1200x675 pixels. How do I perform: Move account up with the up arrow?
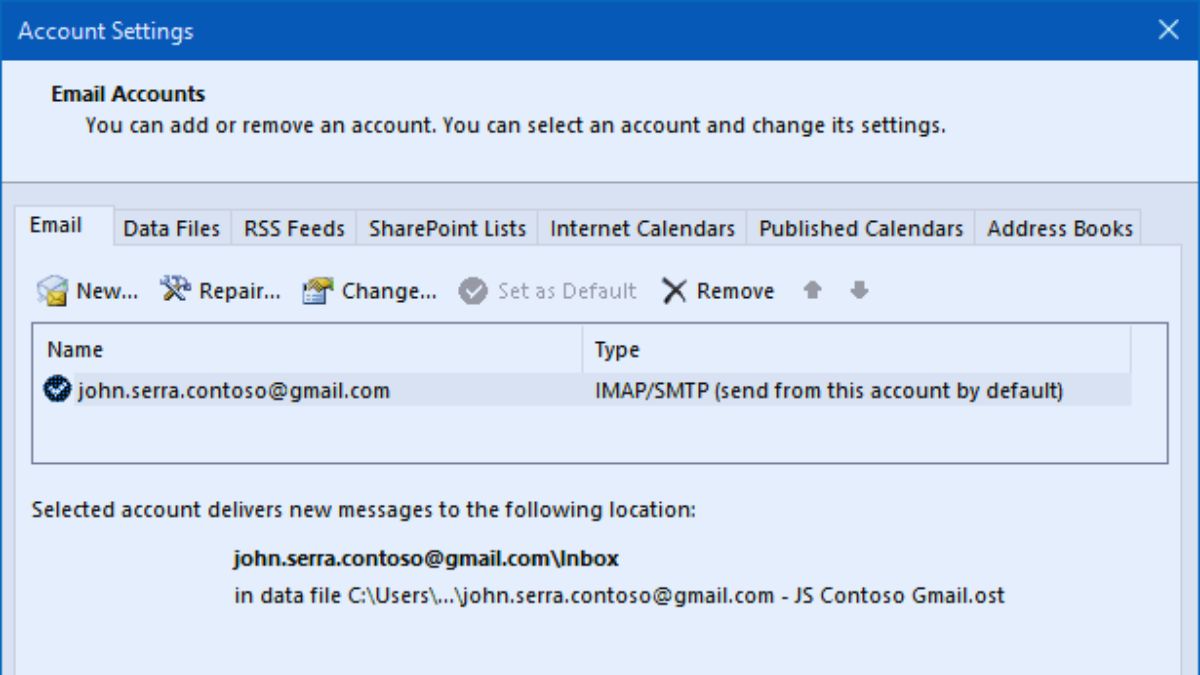pyautogui.click(x=813, y=291)
